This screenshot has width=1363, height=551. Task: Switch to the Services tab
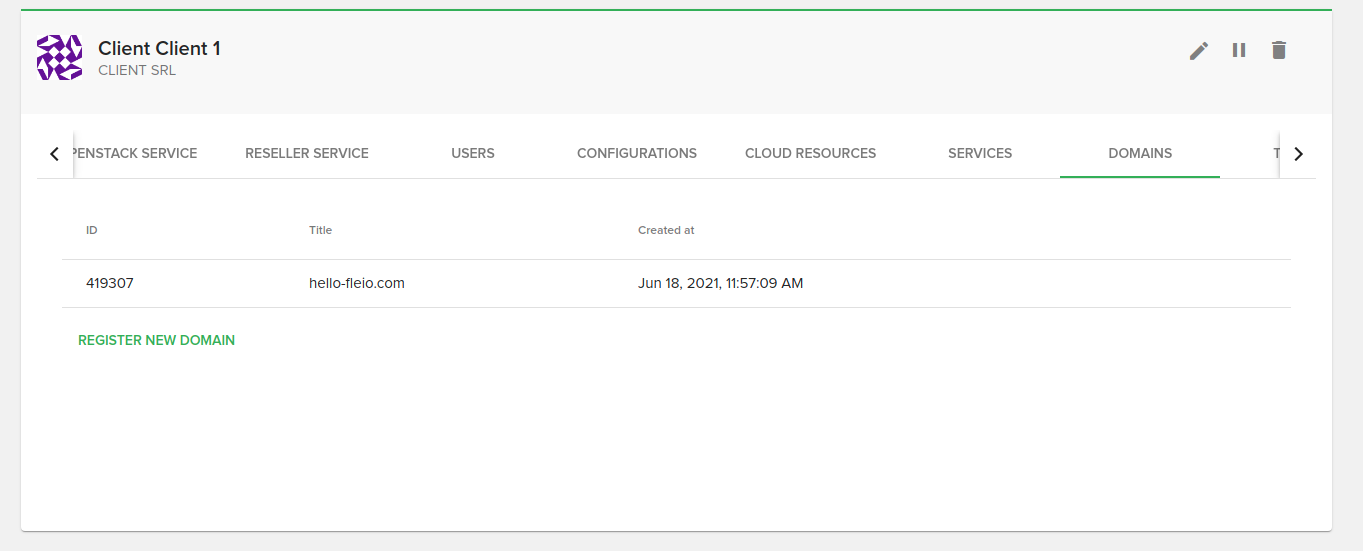(980, 153)
